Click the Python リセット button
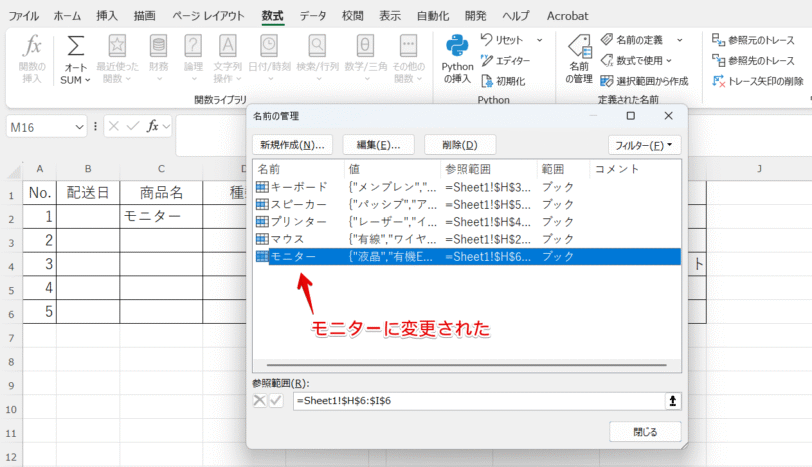 (501, 40)
